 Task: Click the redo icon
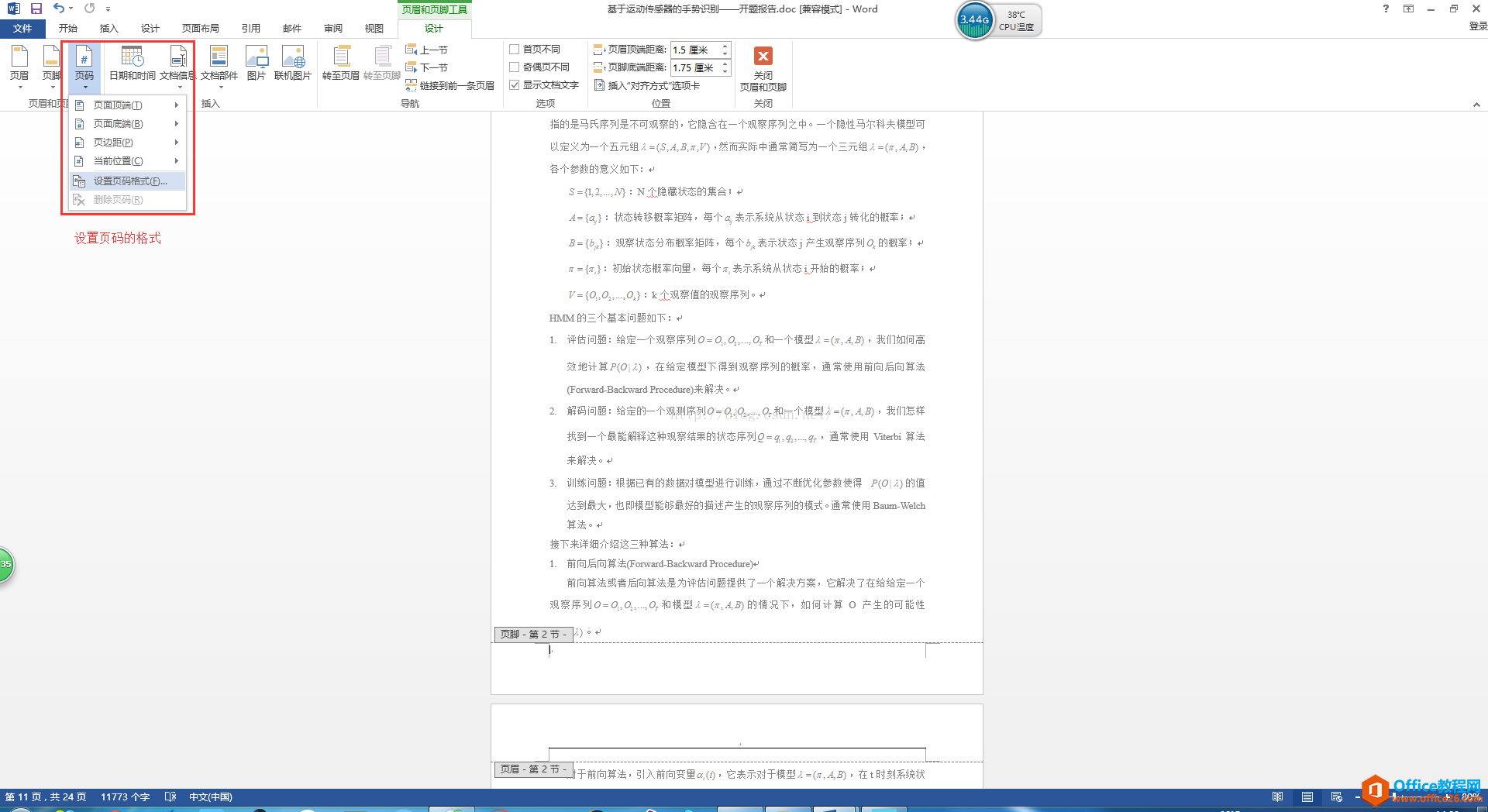tap(89, 9)
